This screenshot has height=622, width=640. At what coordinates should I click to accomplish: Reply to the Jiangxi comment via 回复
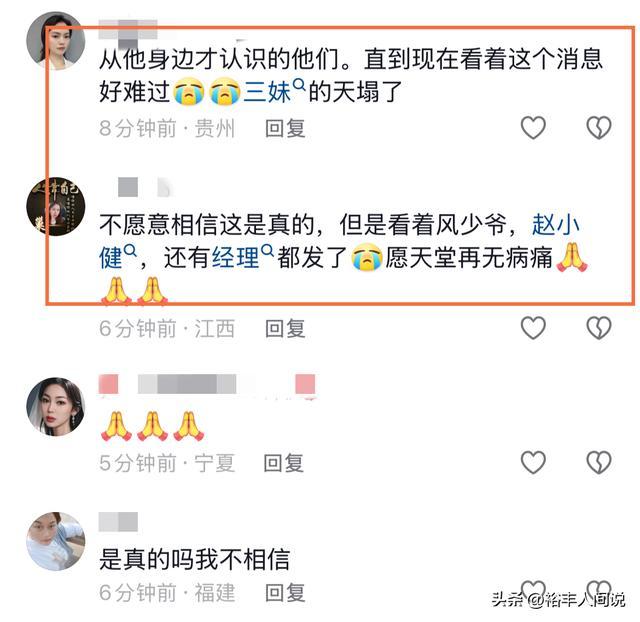tap(285, 329)
